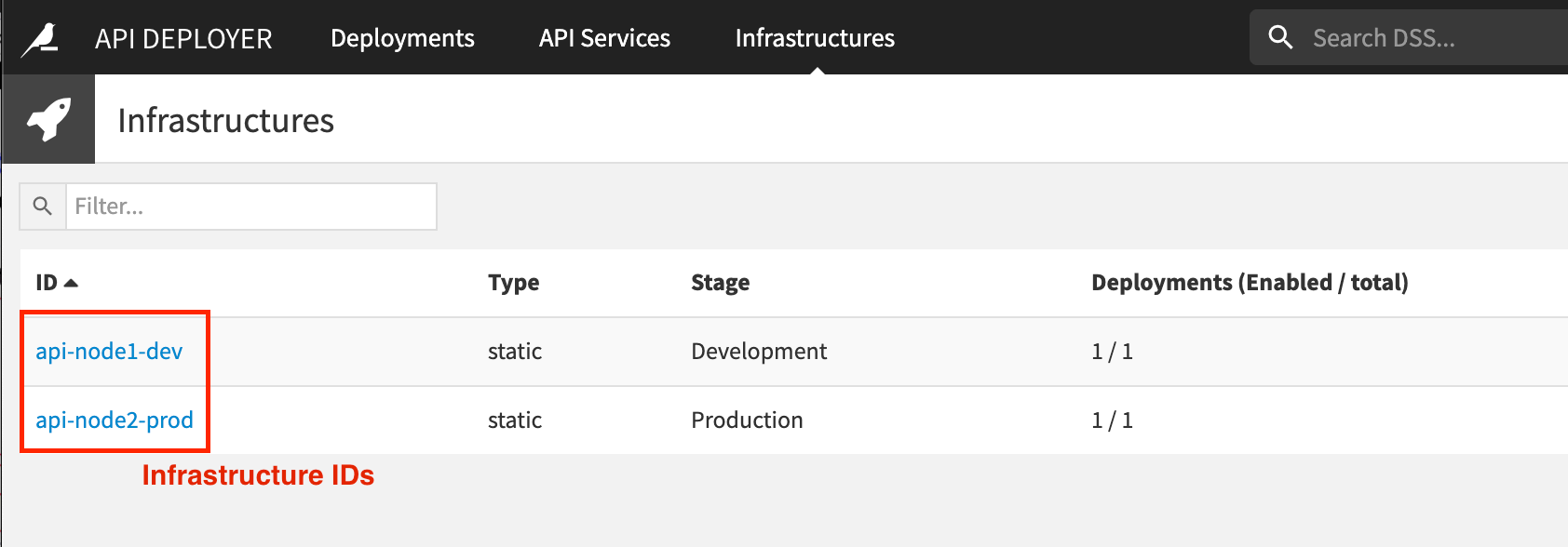The height and width of the screenshot is (547, 1568).
Task: Click the static type cell for api-node1-dev
Action: pos(514,352)
